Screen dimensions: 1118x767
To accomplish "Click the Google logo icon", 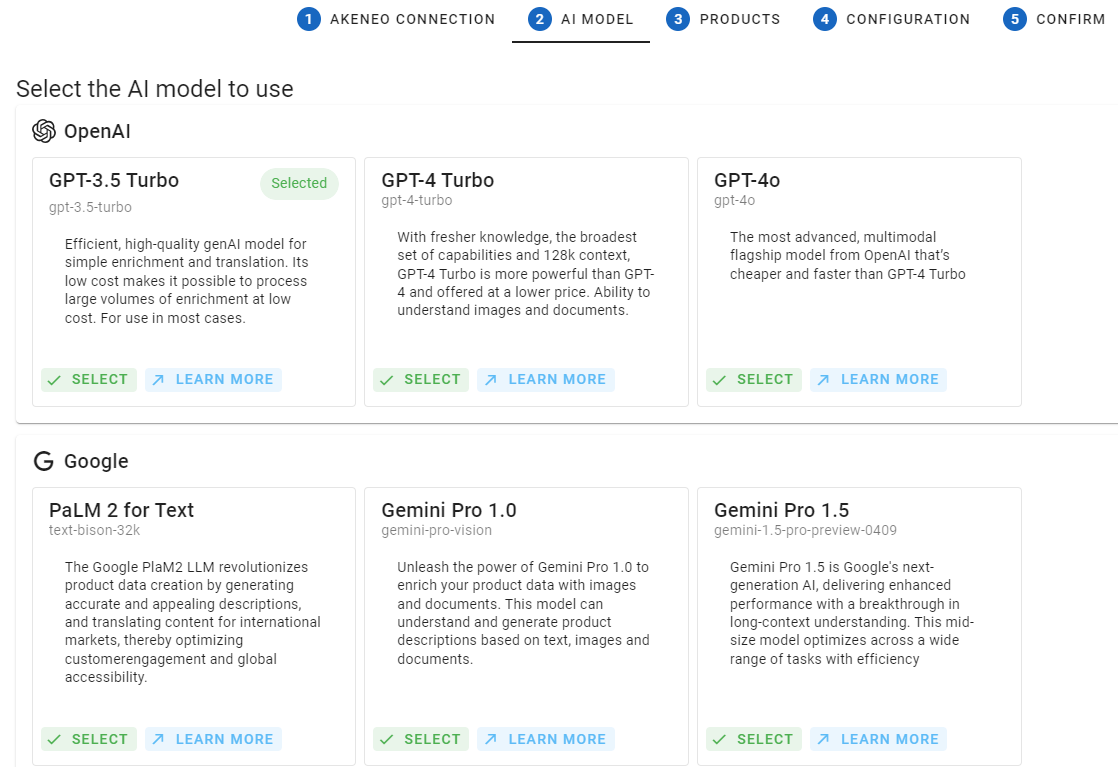I will click(x=43, y=461).
